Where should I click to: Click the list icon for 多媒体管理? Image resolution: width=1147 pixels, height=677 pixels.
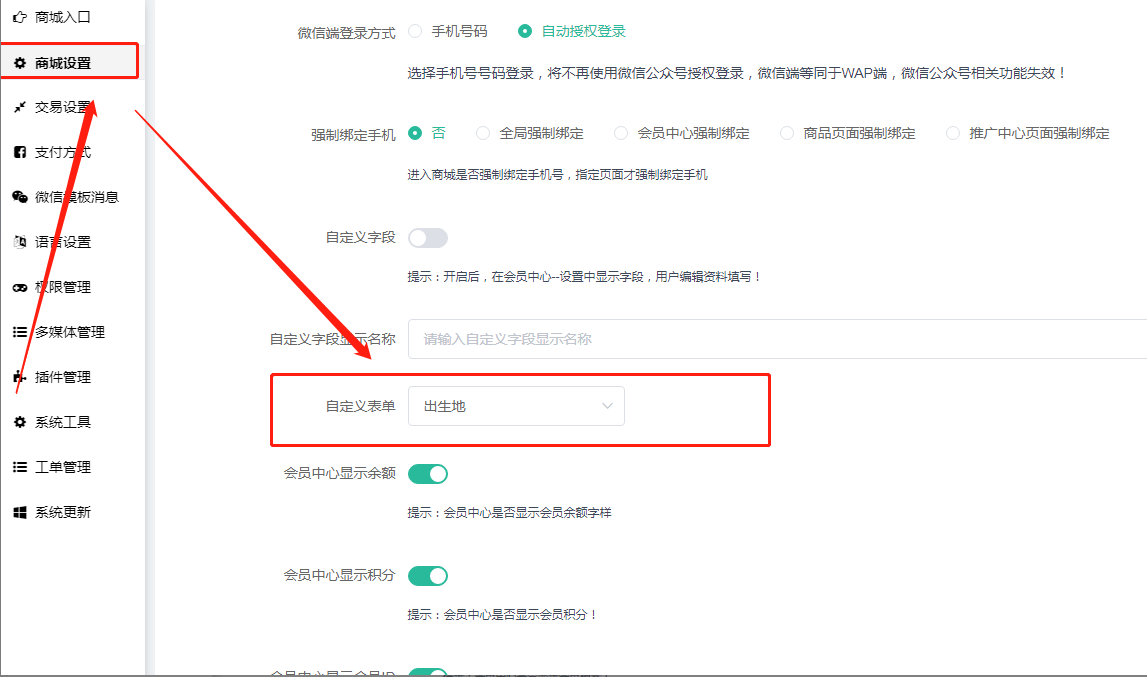(19, 332)
